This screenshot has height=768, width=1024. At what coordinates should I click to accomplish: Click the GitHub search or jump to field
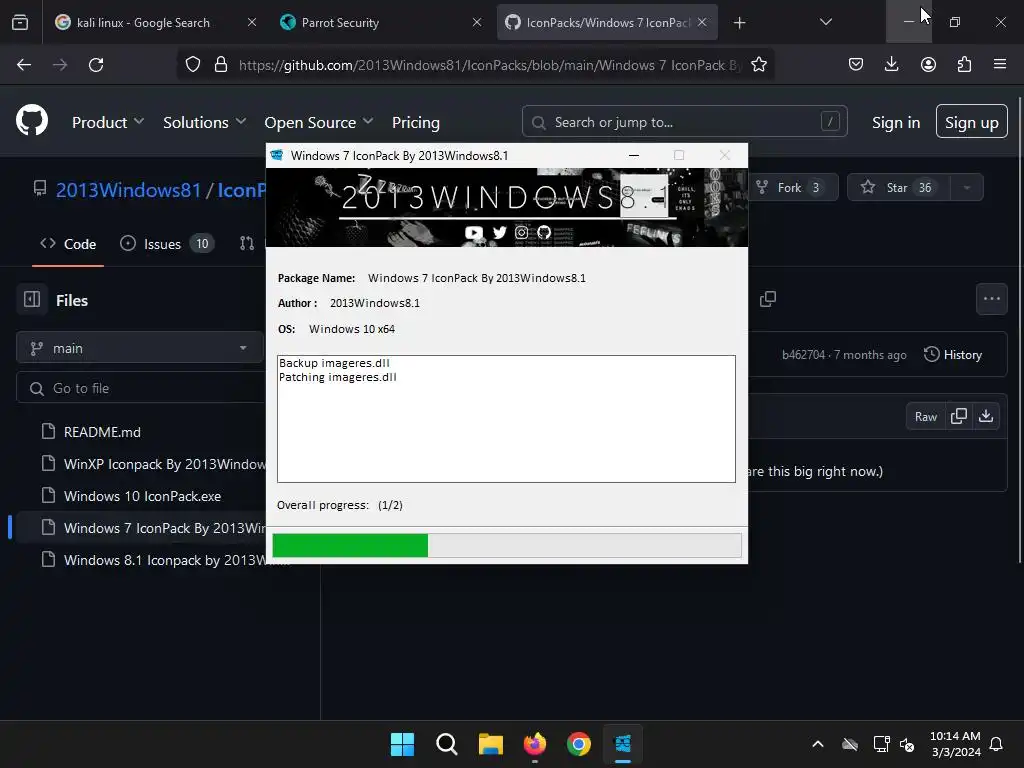click(x=684, y=121)
